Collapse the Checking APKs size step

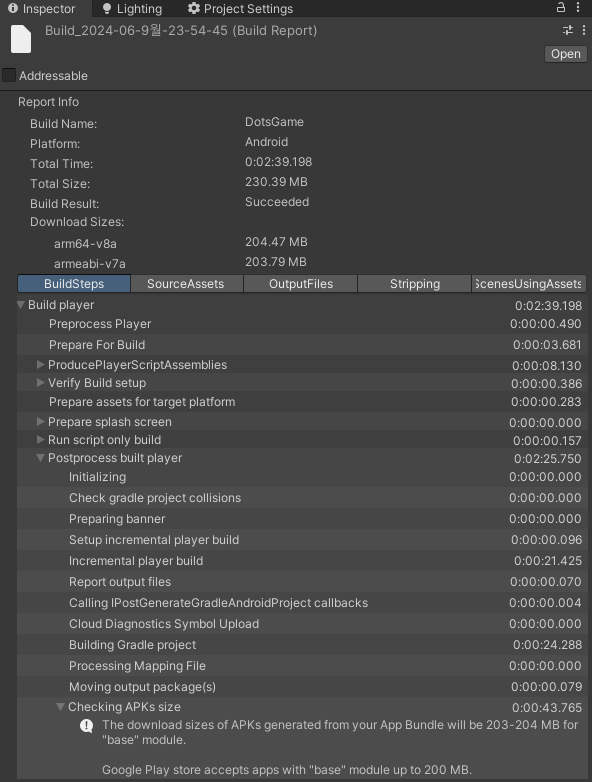[x=61, y=707]
